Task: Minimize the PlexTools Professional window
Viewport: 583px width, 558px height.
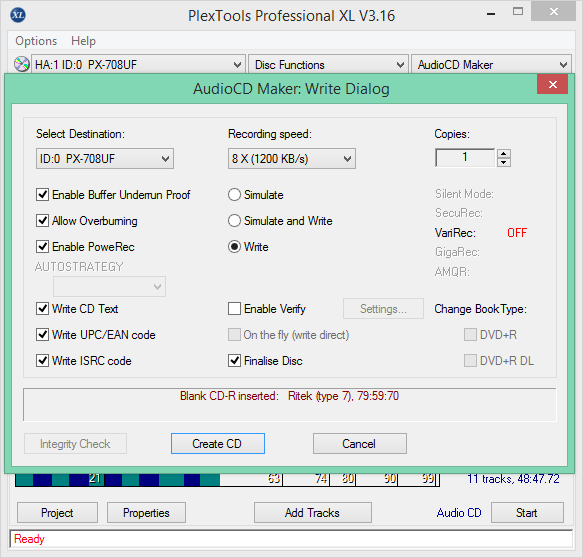Action: (491, 13)
